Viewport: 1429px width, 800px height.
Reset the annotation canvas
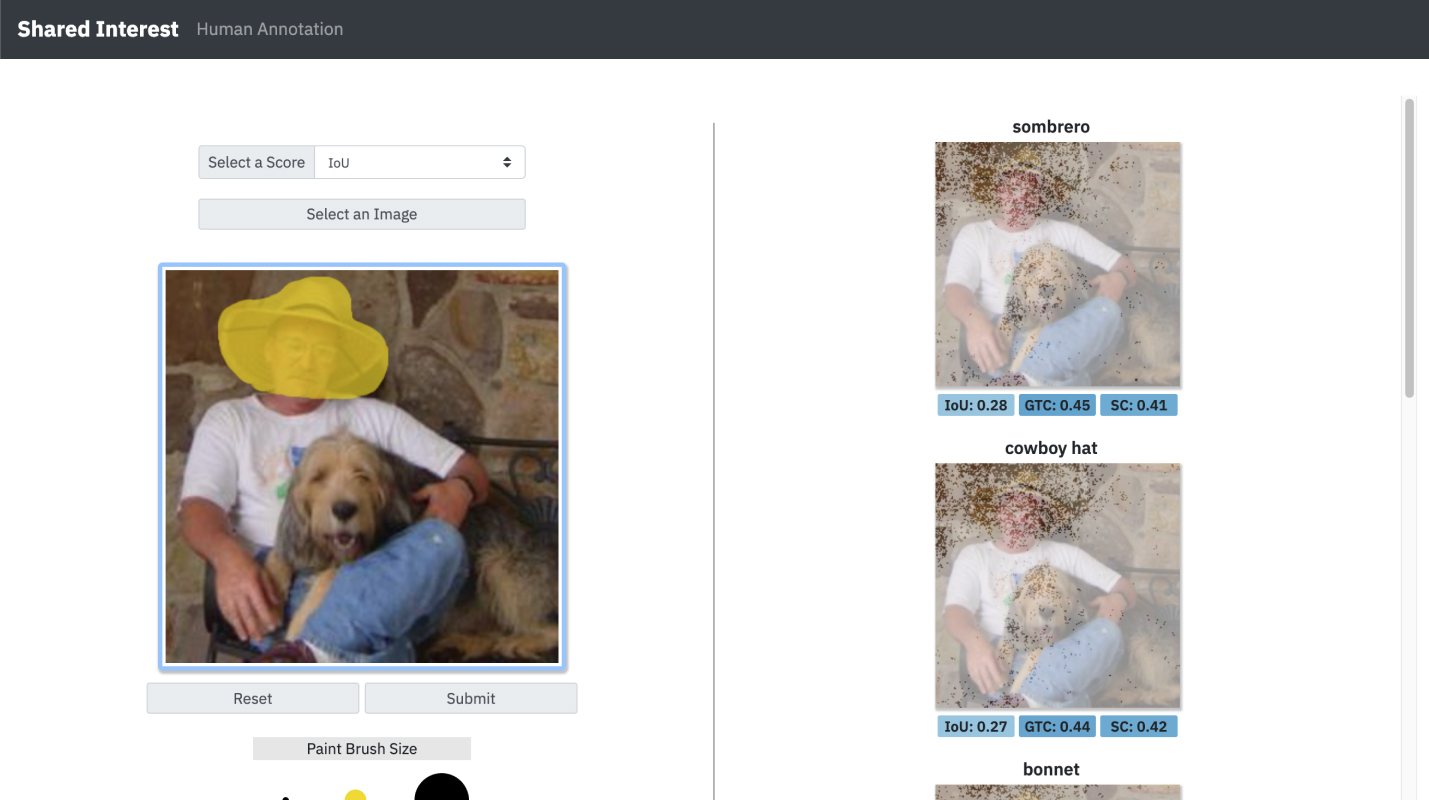pos(252,697)
